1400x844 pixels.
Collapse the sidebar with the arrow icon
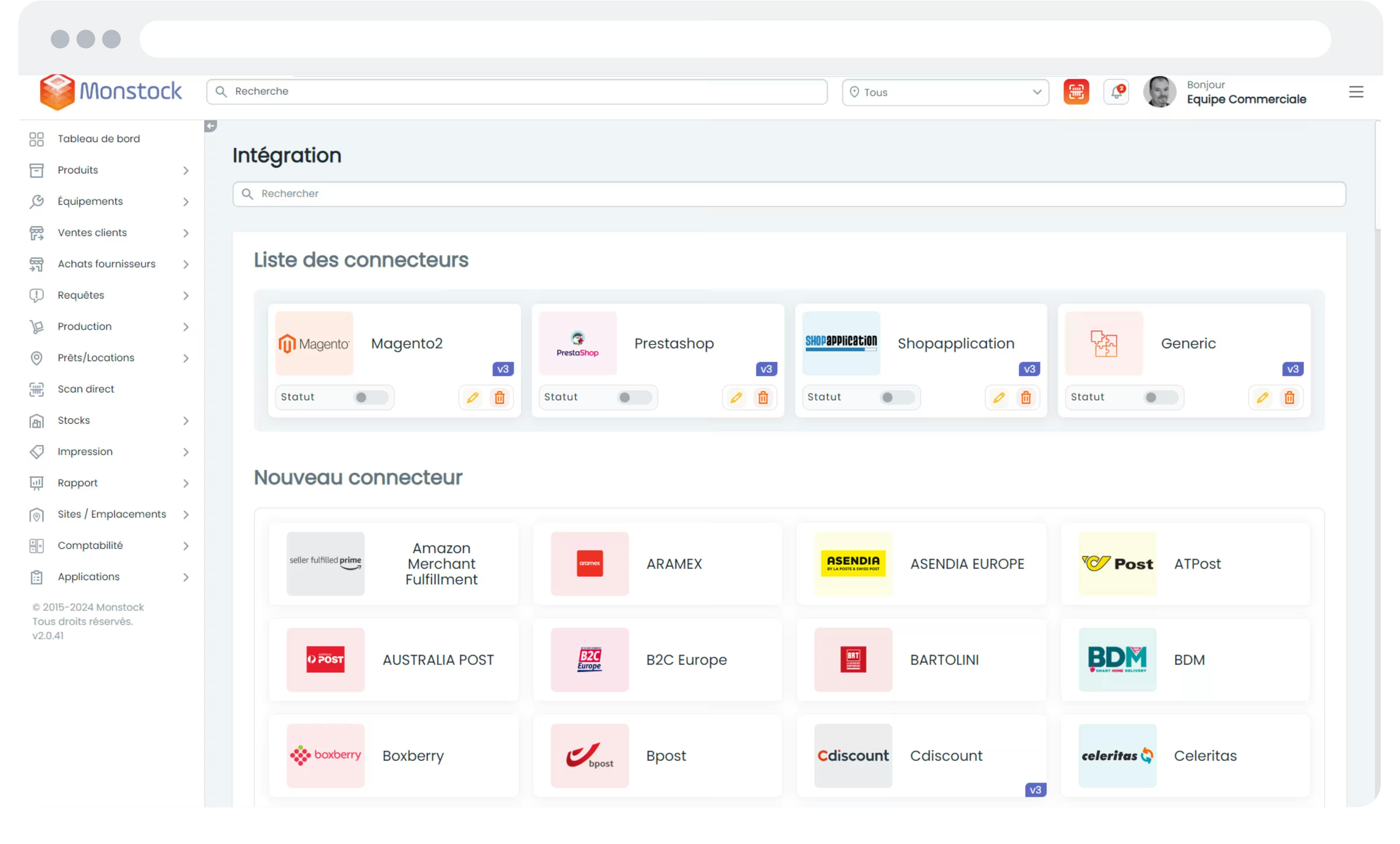(210, 126)
